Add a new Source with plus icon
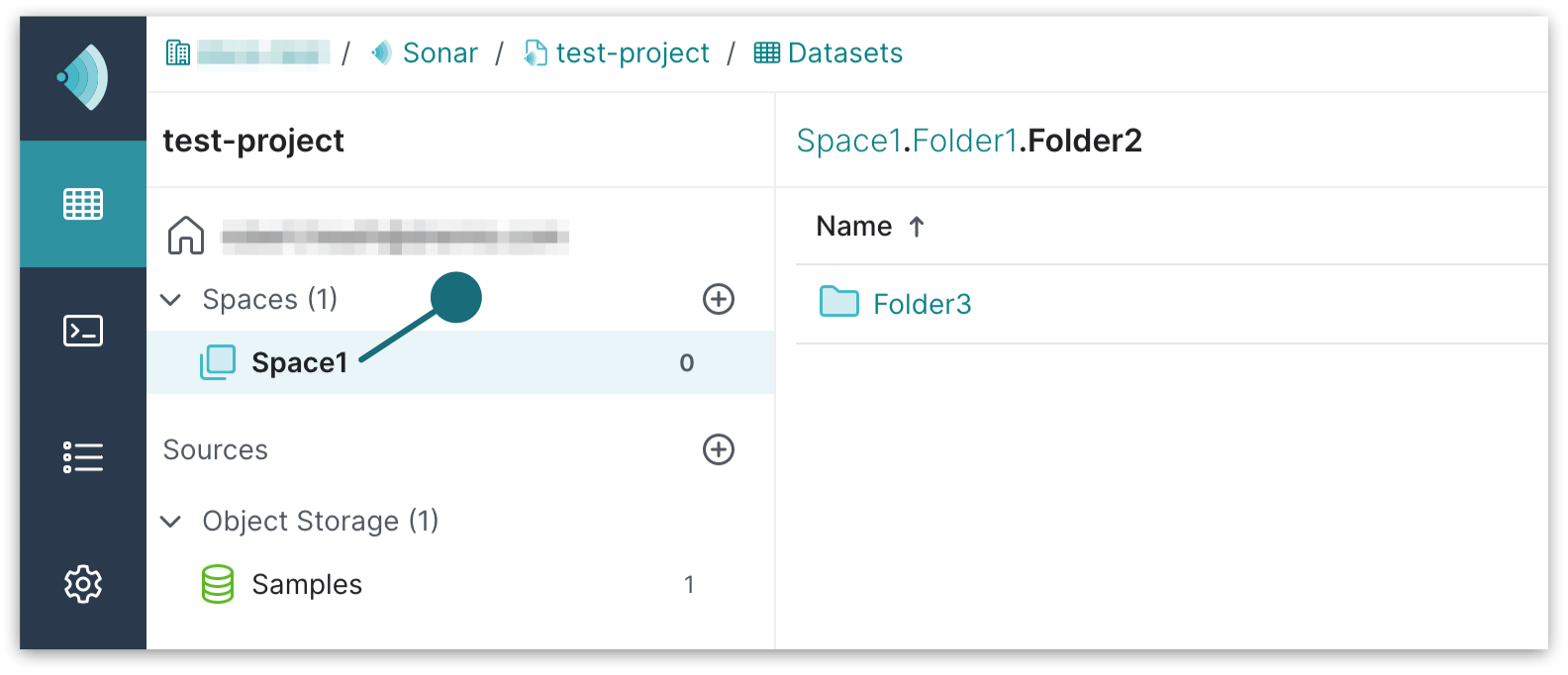 719,449
